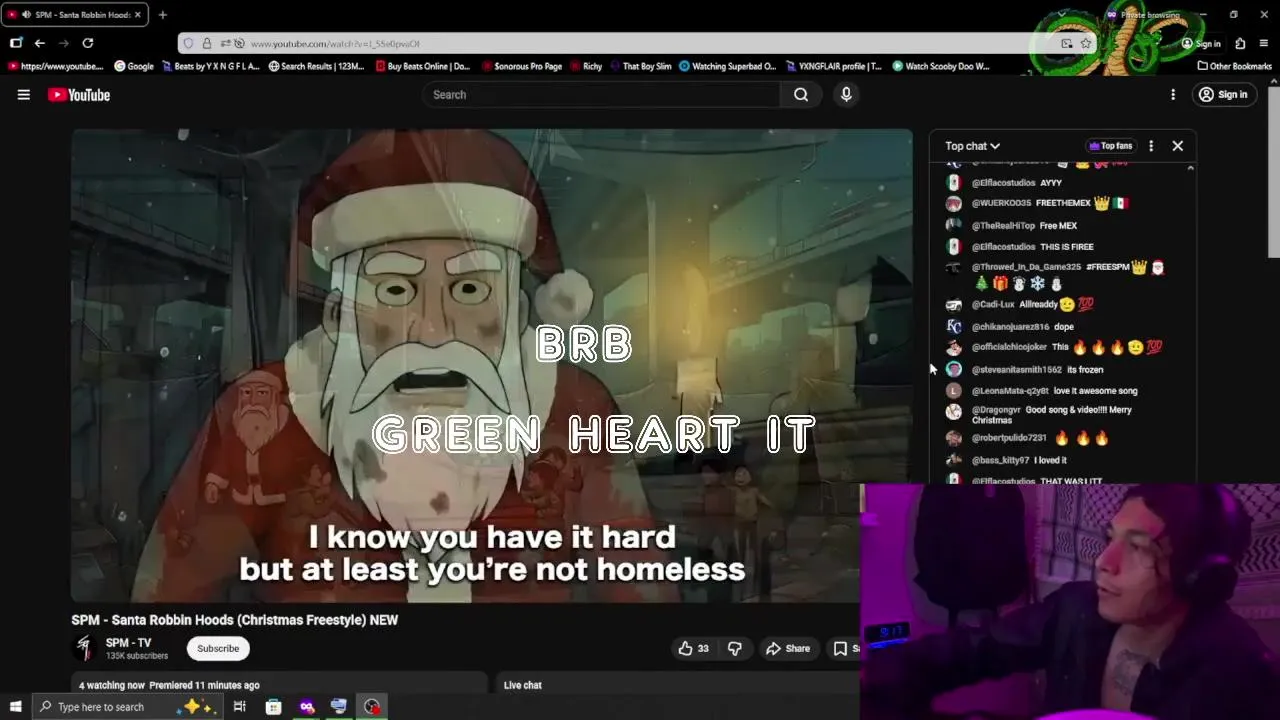Share the video
Image resolution: width=1280 pixels, height=720 pixels.
pos(788,648)
